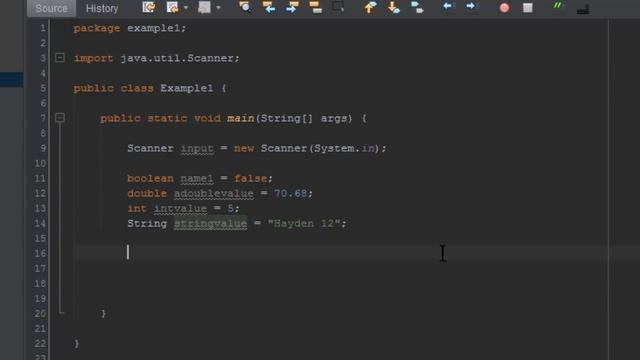The image size is (640, 360).
Task: Stop macro recording square icon
Action: tap(528, 8)
